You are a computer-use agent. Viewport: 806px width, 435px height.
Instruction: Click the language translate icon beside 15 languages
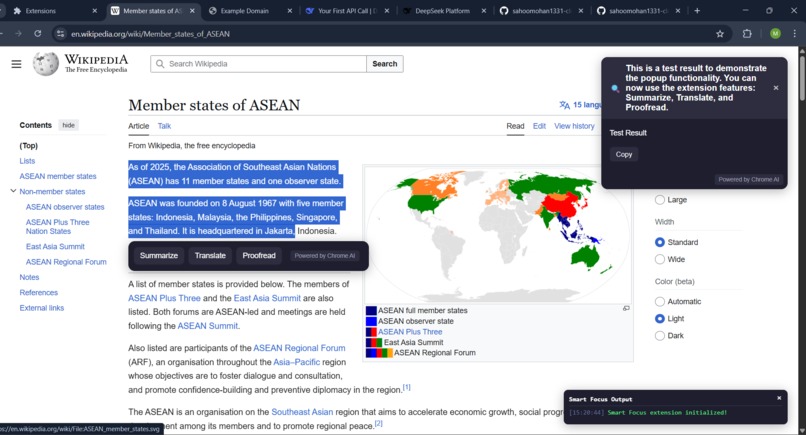pos(564,105)
